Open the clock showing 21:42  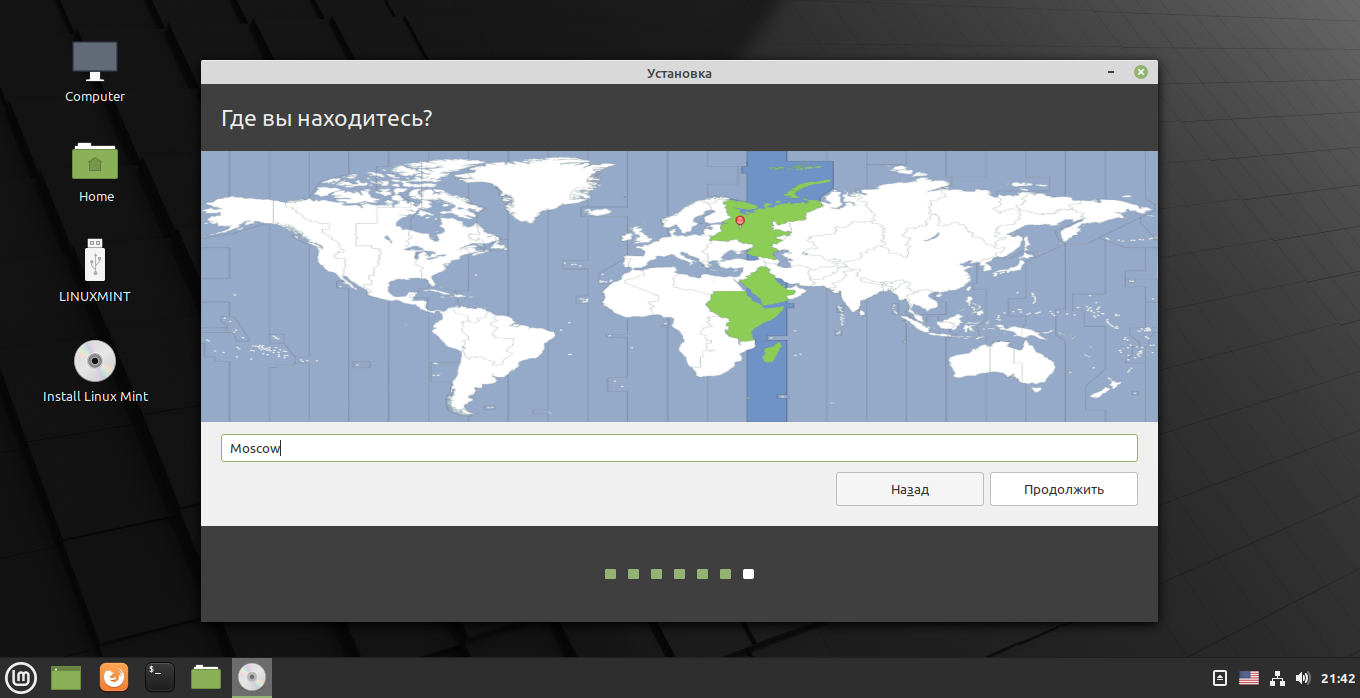coord(1337,678)
